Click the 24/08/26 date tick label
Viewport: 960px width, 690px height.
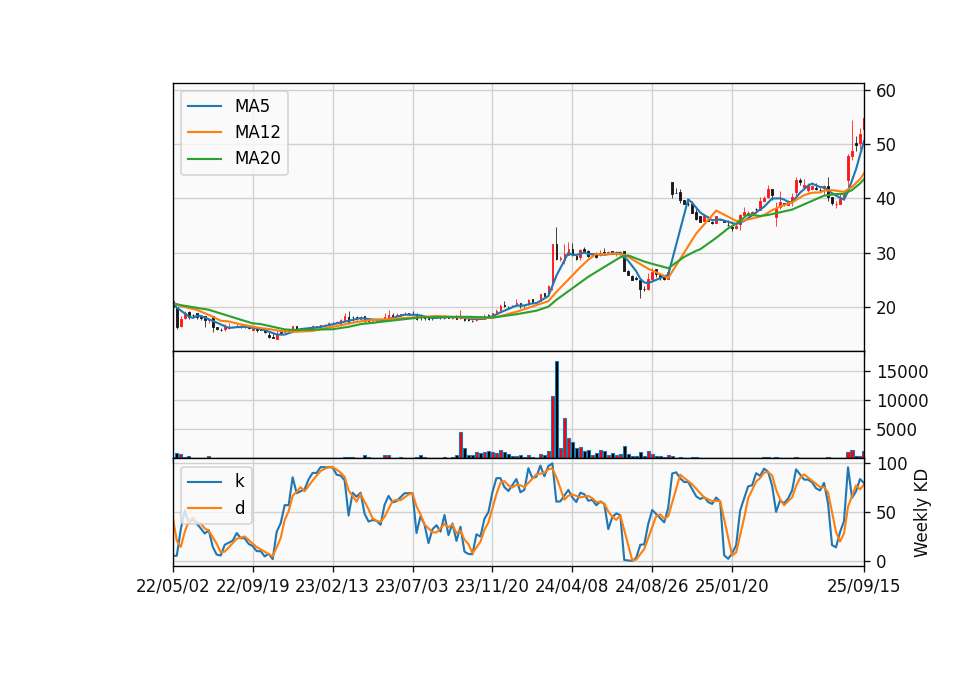pyautogui.click(x=651, y=586)
